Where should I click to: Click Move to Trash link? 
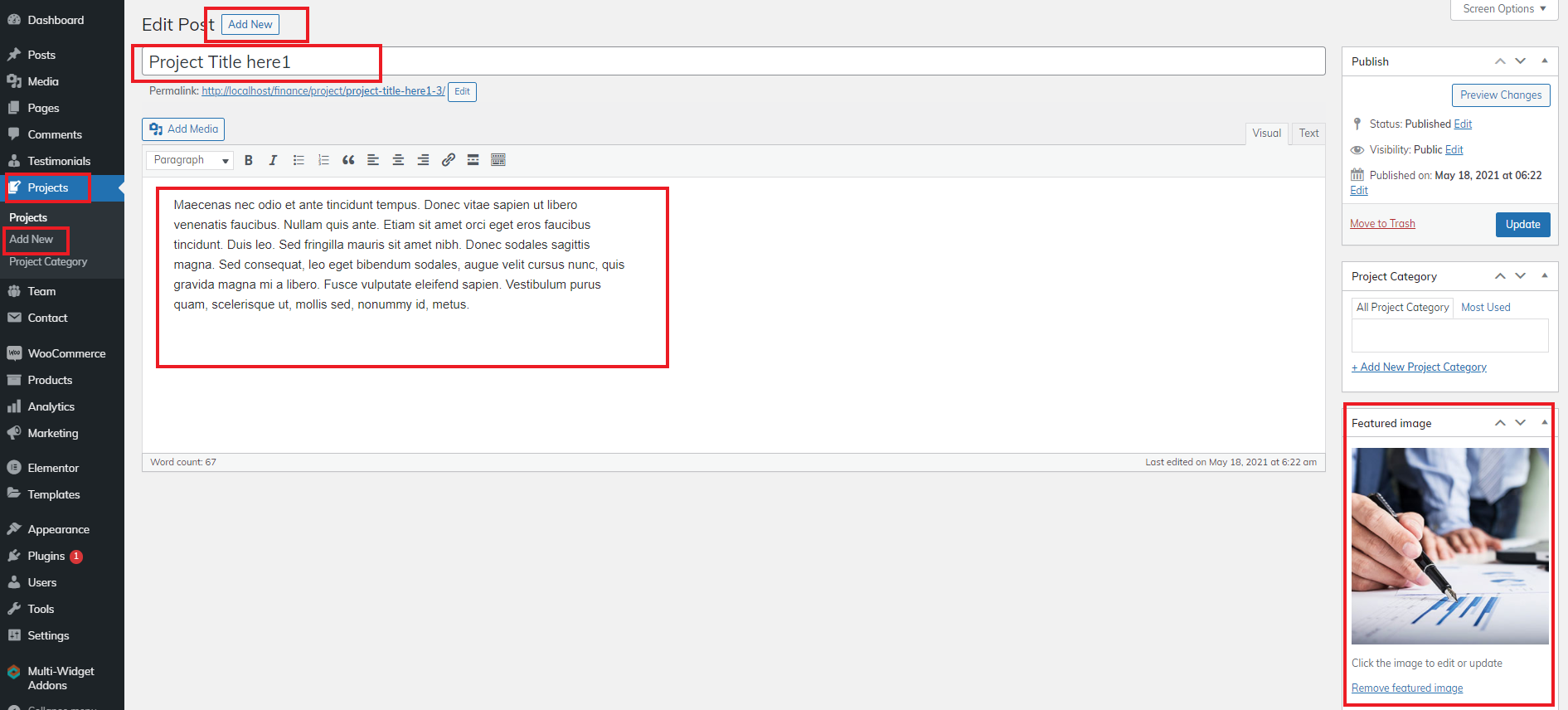[x=1382, y=224]
